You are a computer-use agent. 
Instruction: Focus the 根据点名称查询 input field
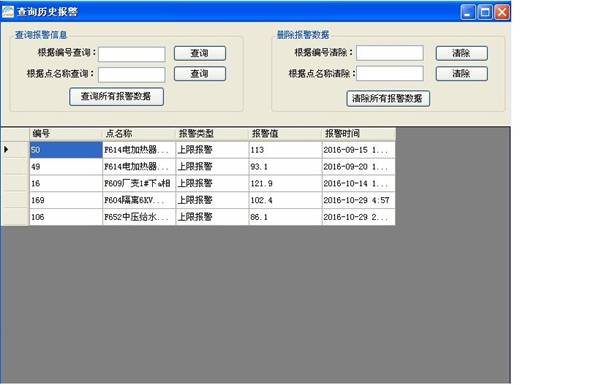coord(132,75)
